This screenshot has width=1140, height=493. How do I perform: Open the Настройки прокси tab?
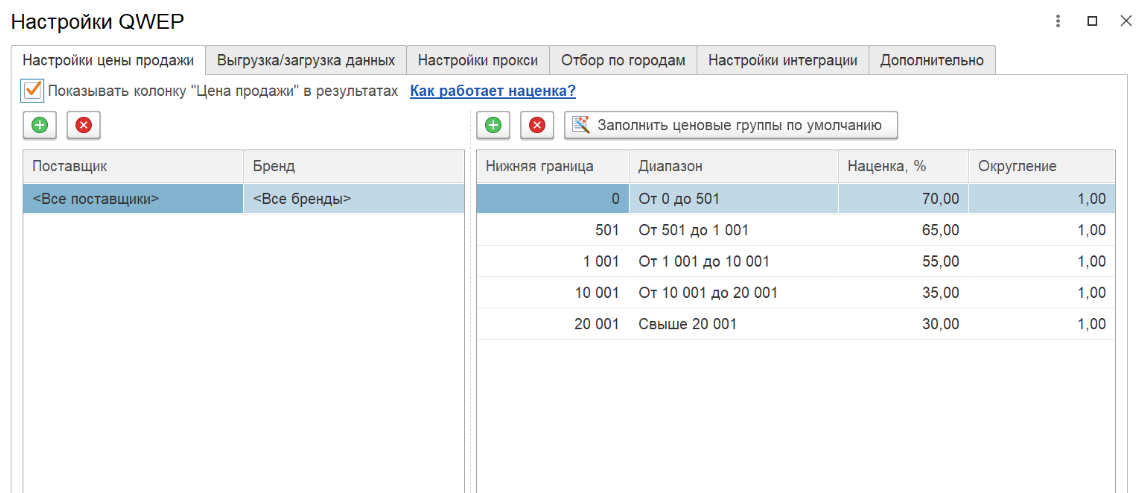coord(478,60)
